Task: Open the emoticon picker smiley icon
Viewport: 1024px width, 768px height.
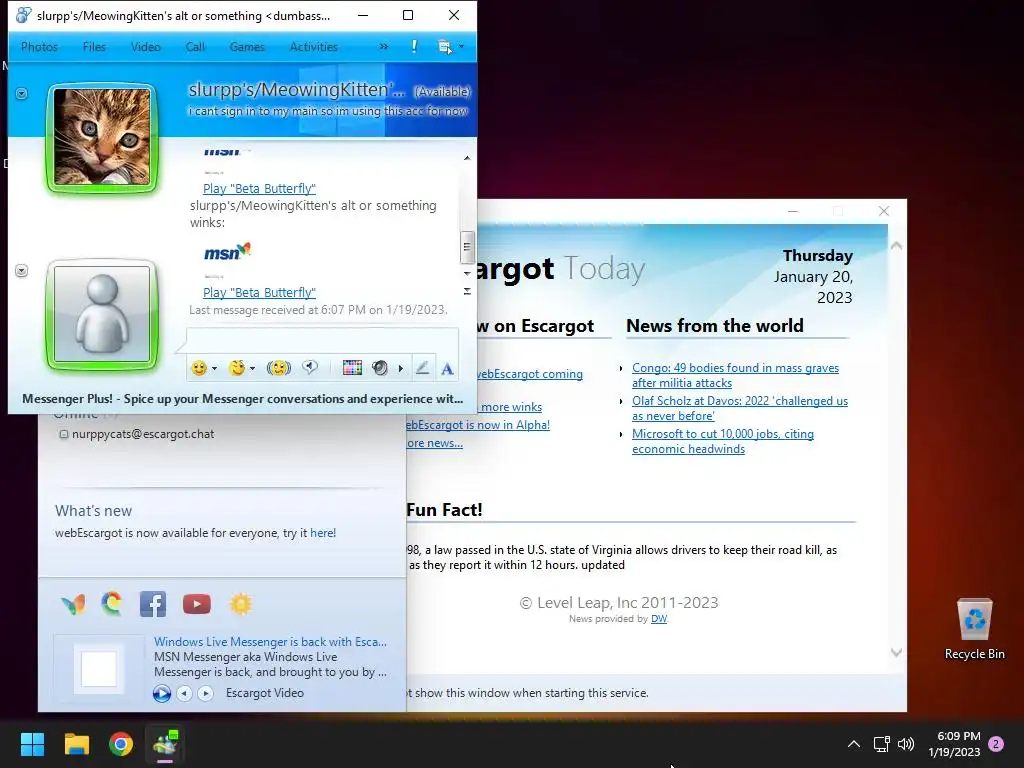Action: pyautogui.click(x=199, y=368)
